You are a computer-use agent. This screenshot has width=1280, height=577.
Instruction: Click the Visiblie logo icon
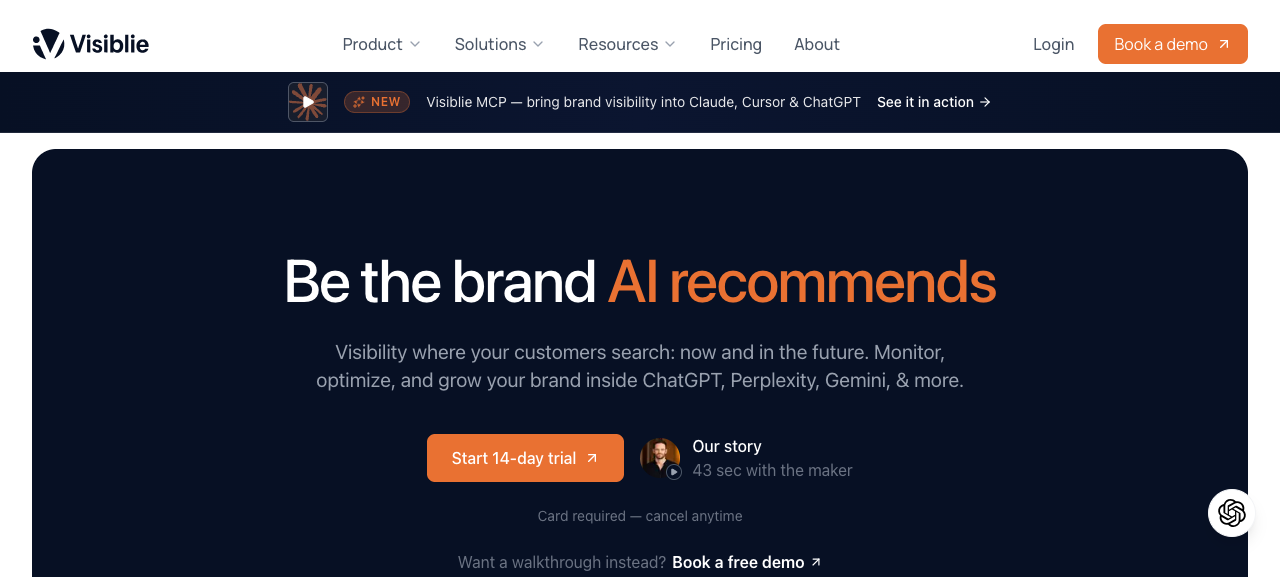[48, 44]
